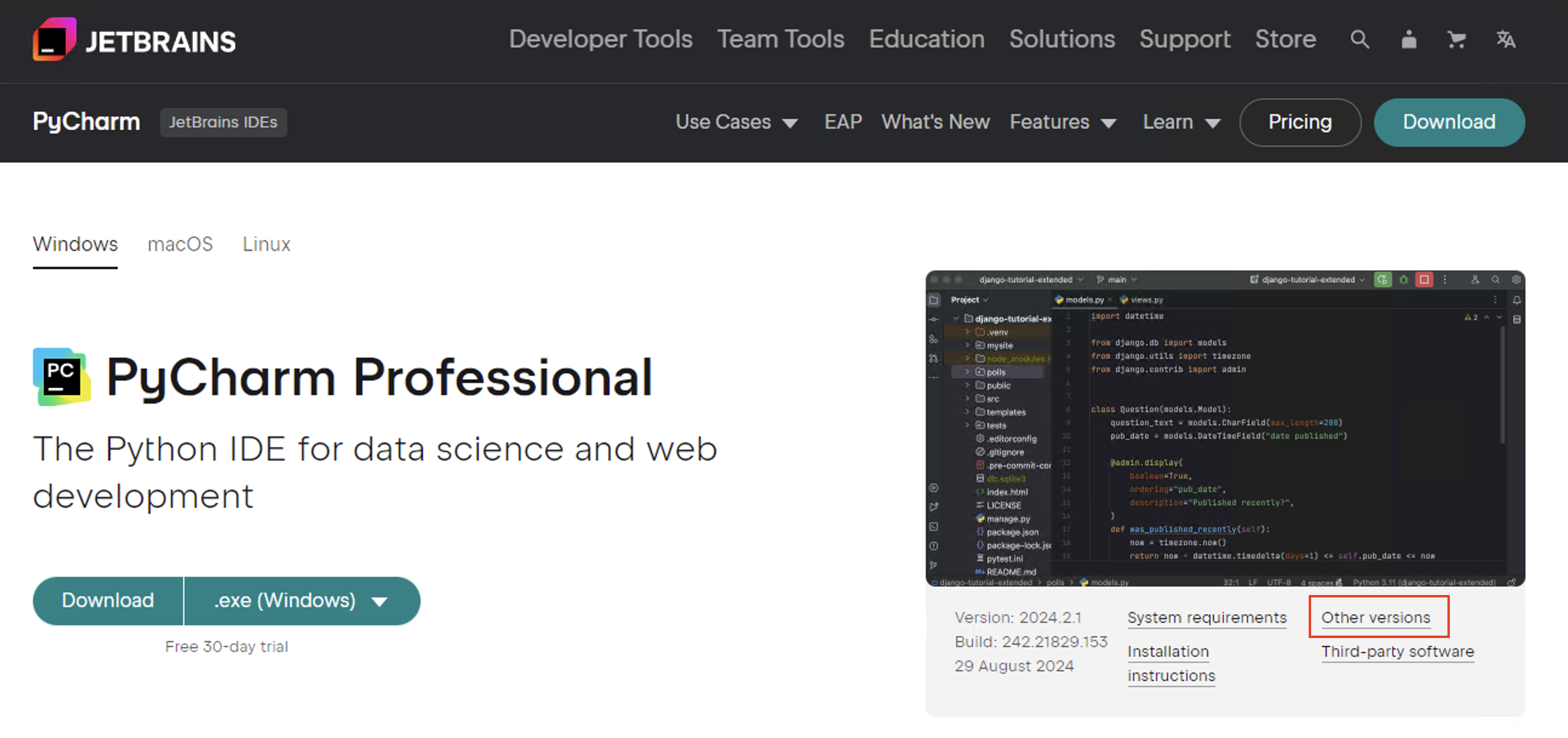Open the Developer Tools menu

pyautogui.click(x=600, y=39)
